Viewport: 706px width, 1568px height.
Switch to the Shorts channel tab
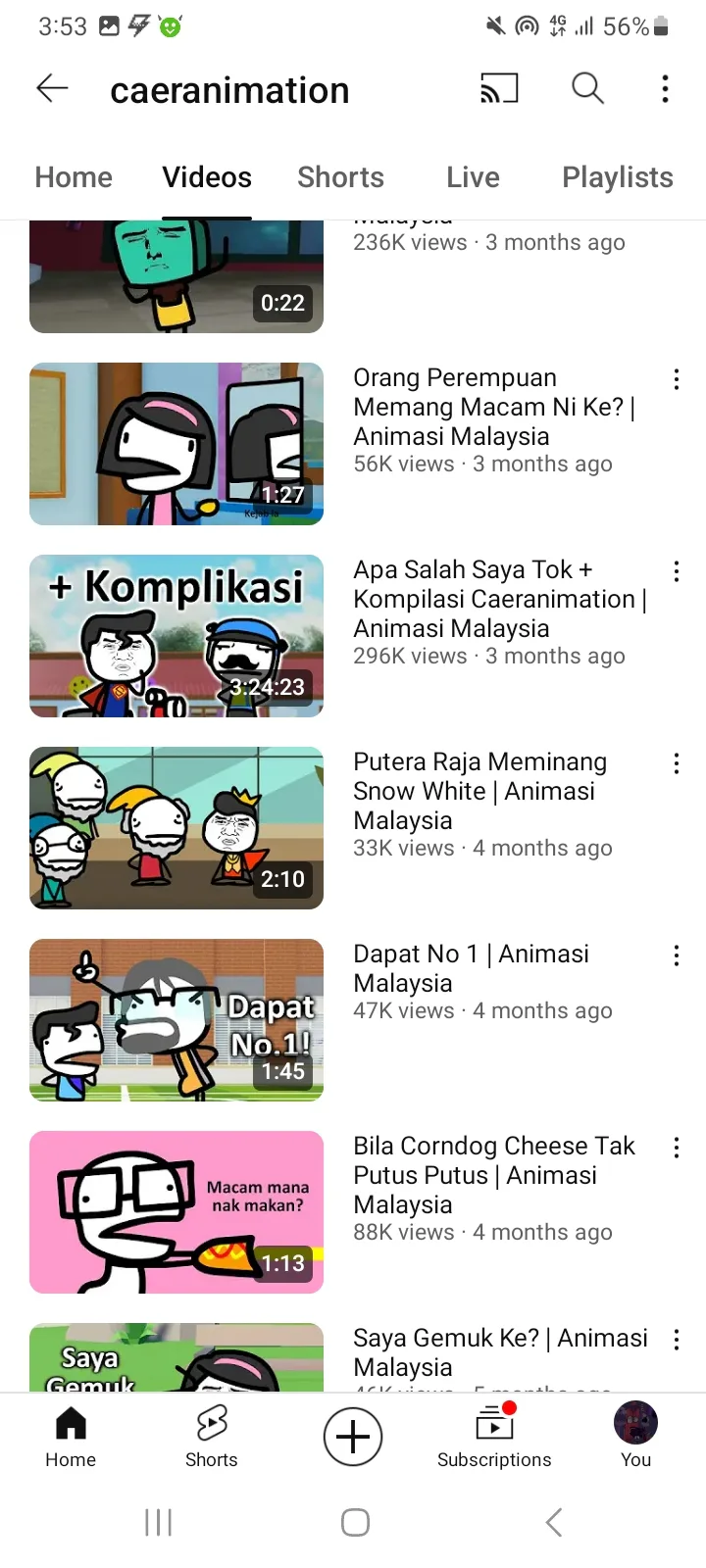340,177
